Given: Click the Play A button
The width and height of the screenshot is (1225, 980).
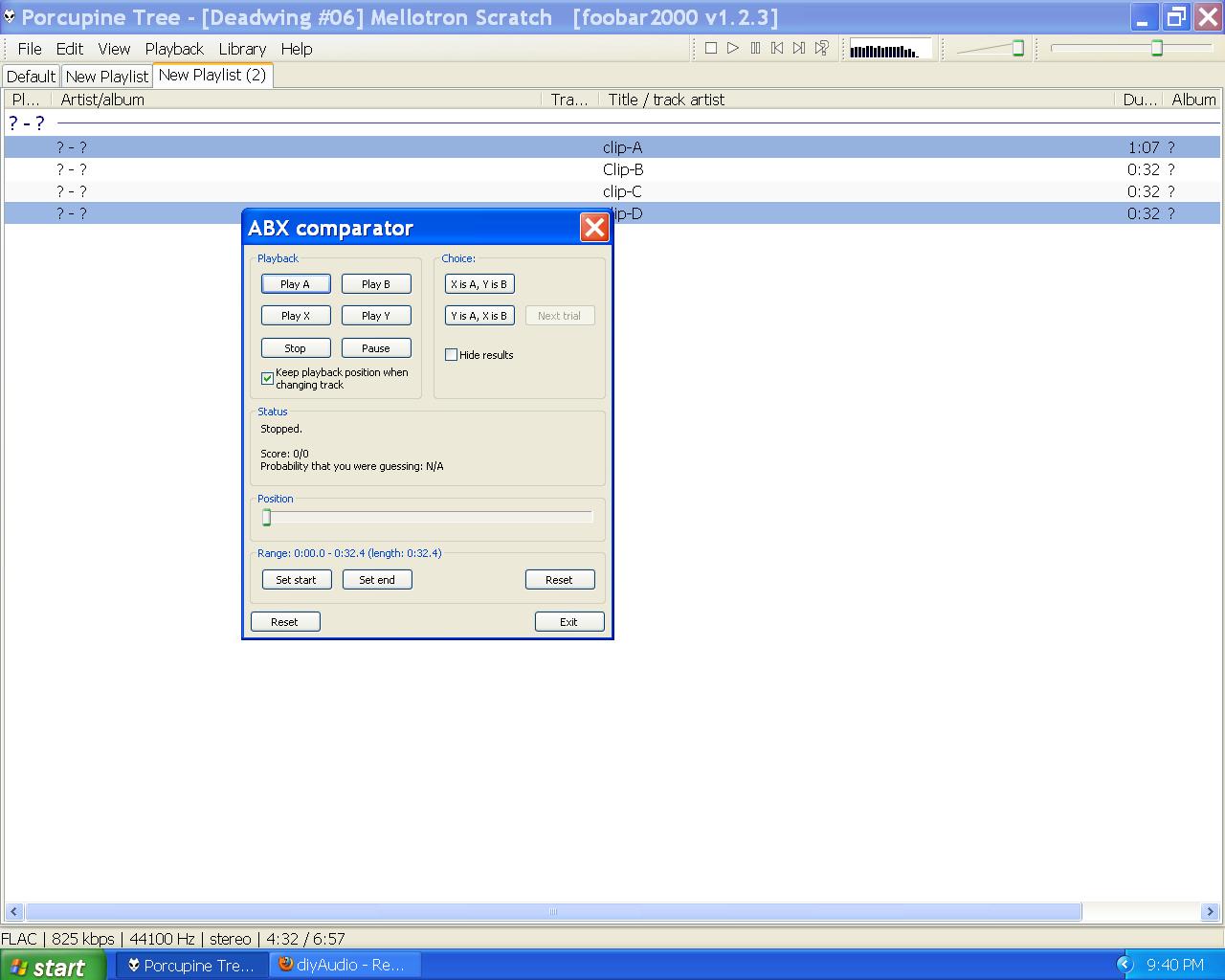Looking at the screenshot, I should point(296,284).
